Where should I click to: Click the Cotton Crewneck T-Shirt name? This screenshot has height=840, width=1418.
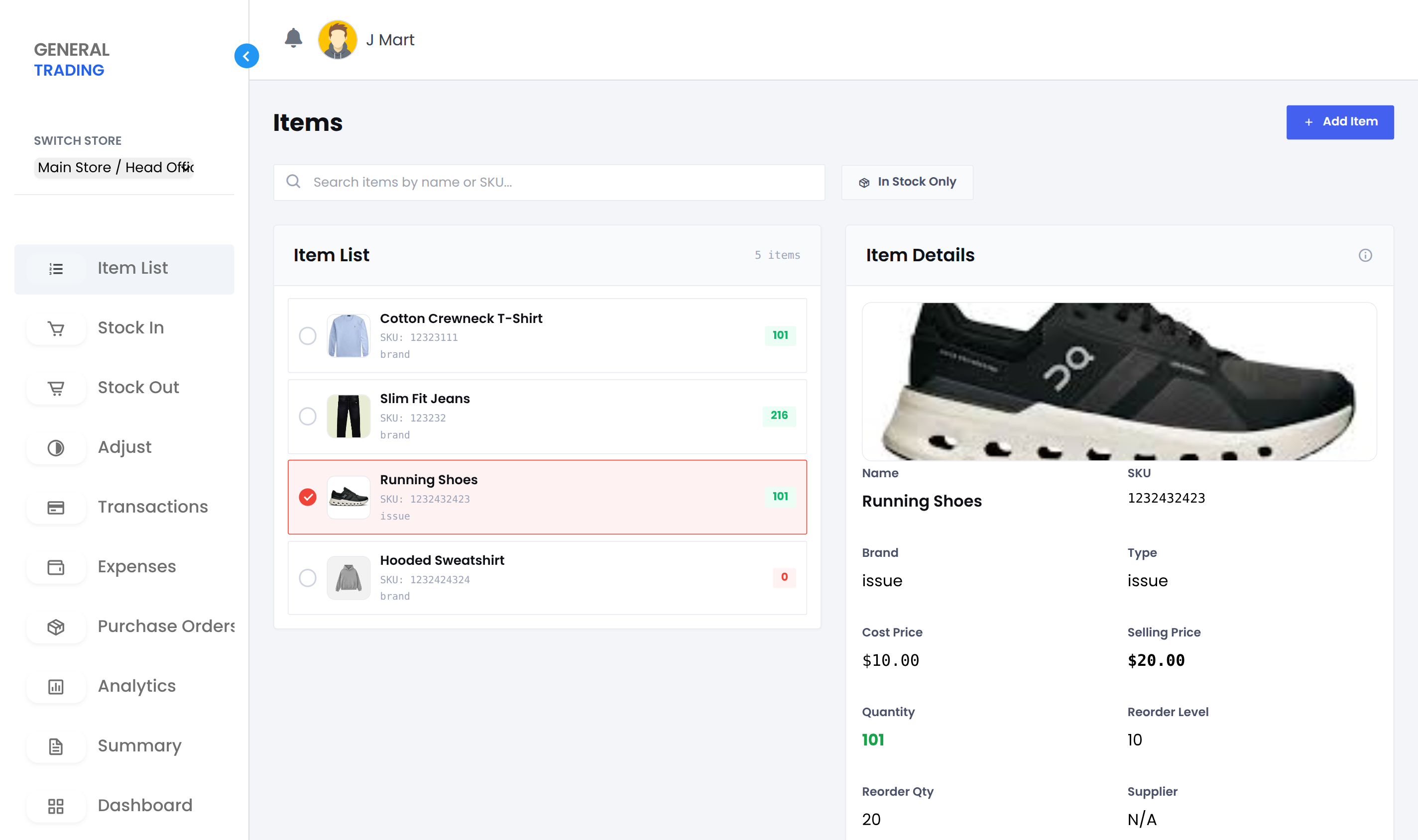click(x=461, y=318)
